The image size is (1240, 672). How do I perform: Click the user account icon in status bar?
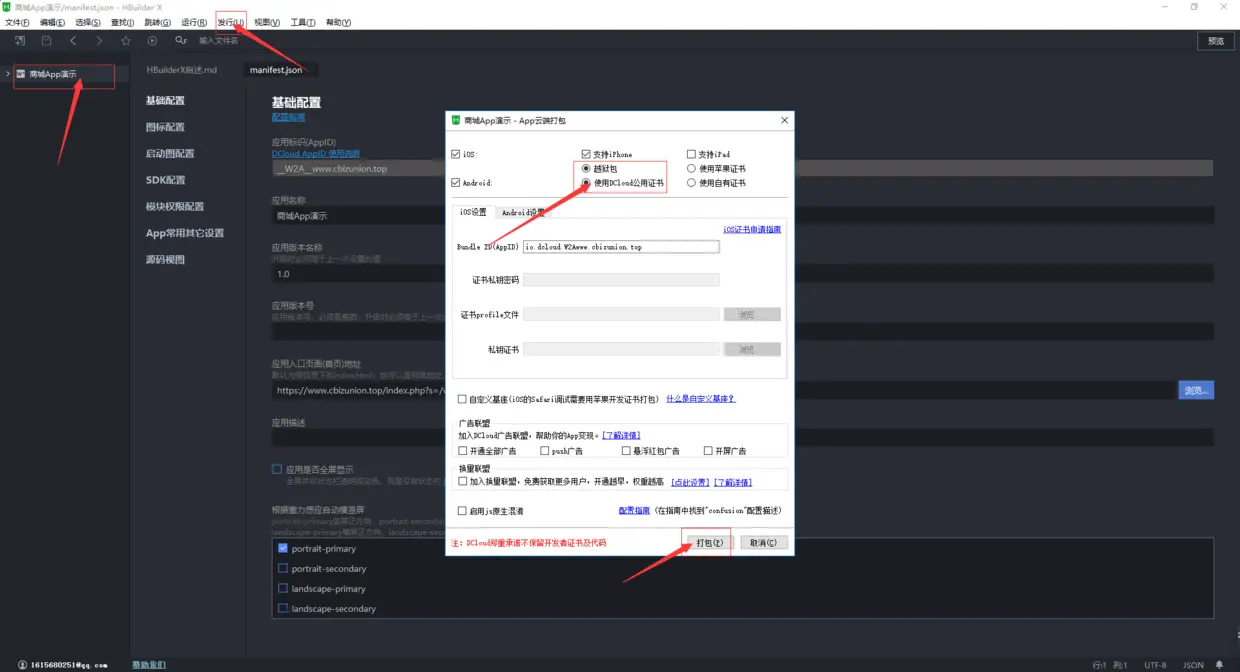(x=22, y=664)
